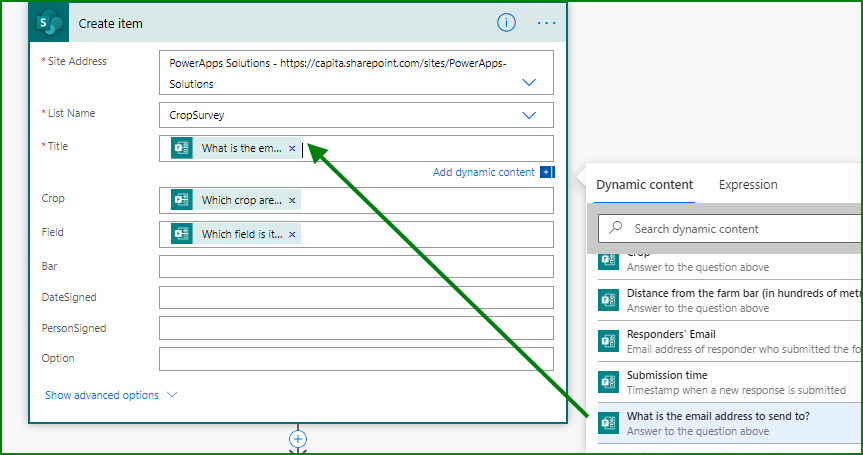Click the insert step plus icon below the card

click(298, 438)
